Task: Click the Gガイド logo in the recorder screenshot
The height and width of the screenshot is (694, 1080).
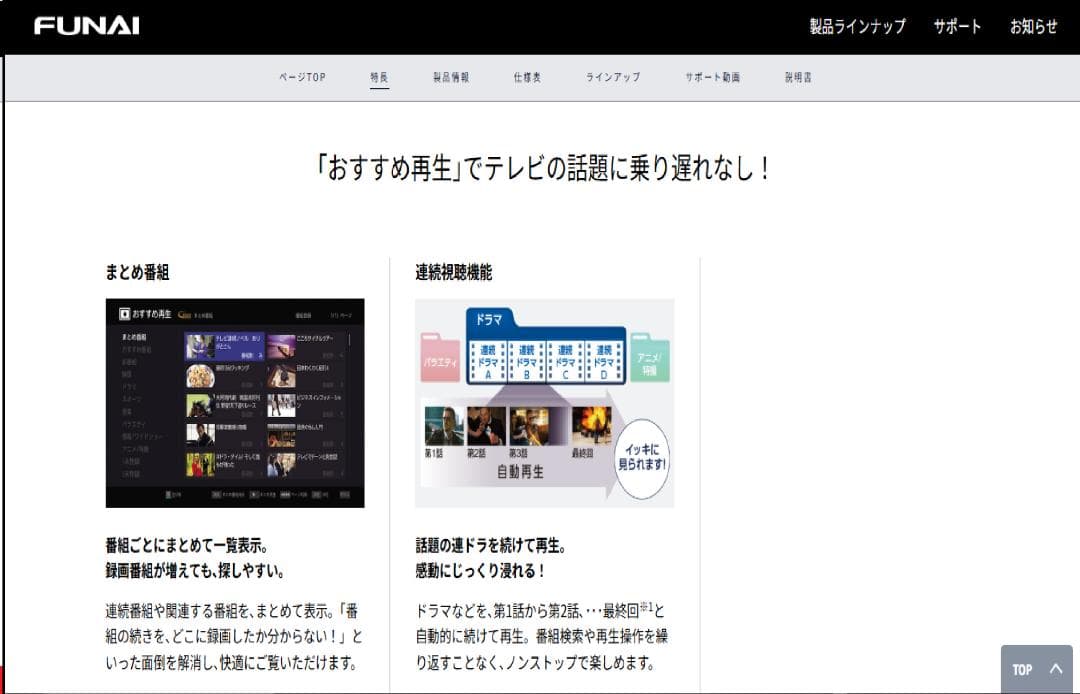Action: [x=185, y=315]
